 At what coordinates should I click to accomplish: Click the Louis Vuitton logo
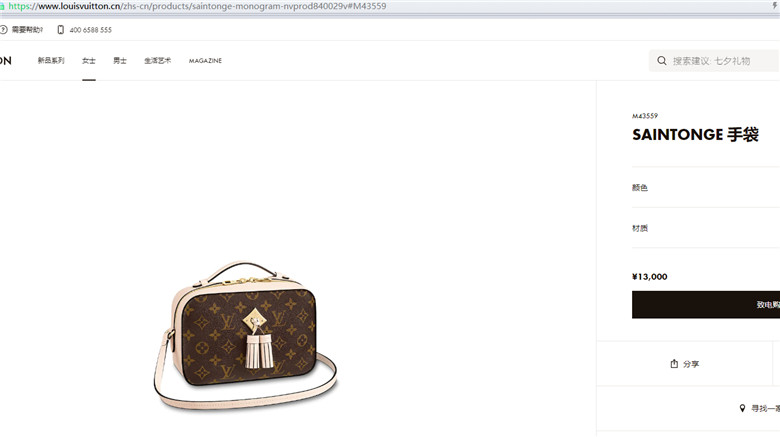5,61
